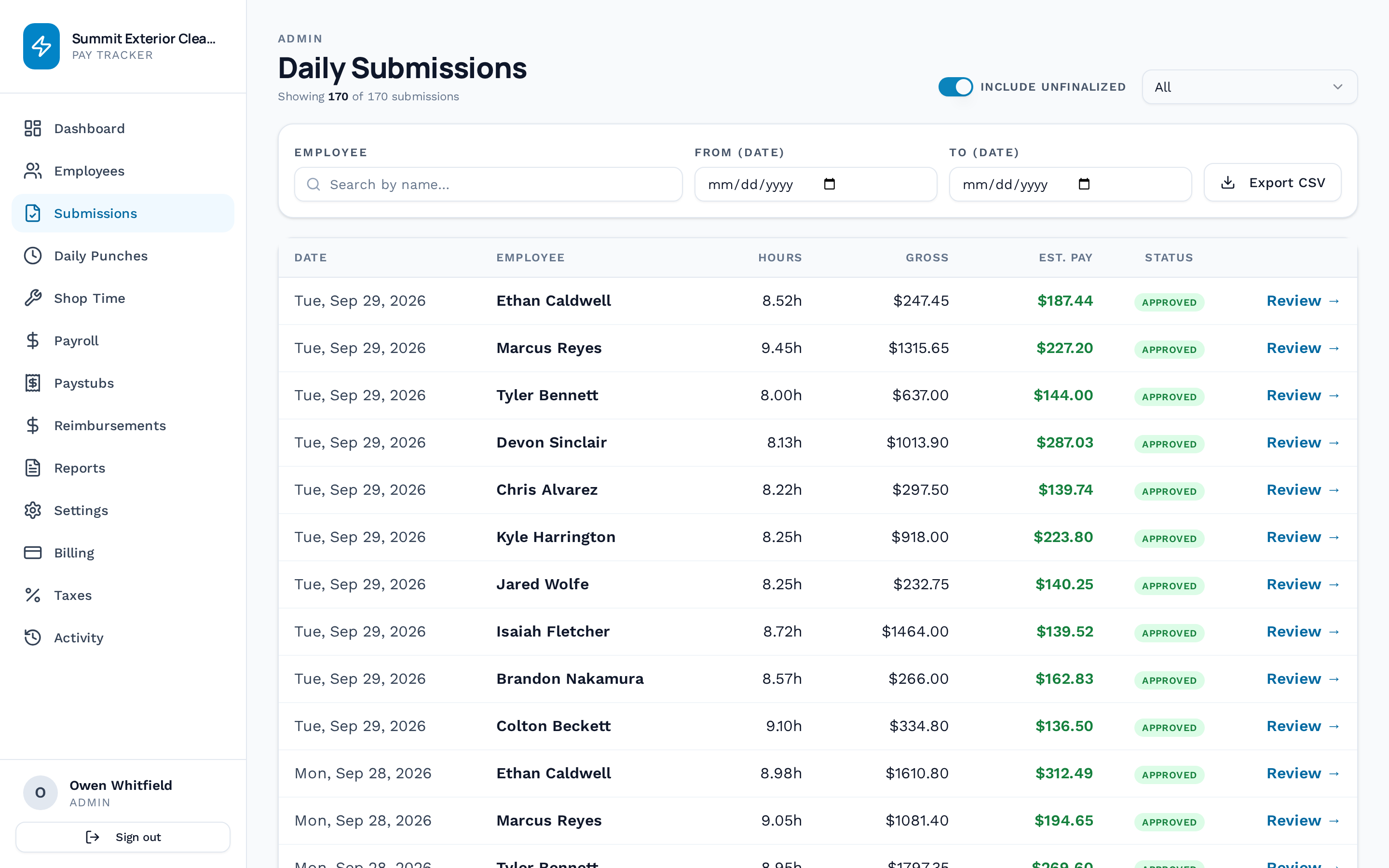Open the All status filter dropdown
Image resolution: width=1389 pixels, height=868 pixels.
(x=1250, y=87)
